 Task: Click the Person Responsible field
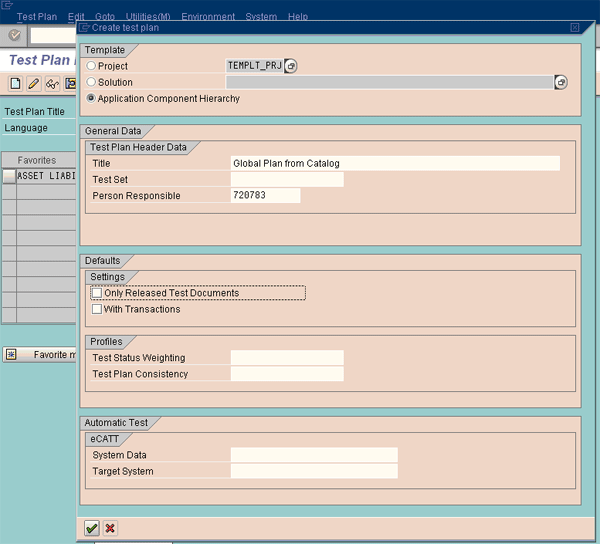(266, 195)
